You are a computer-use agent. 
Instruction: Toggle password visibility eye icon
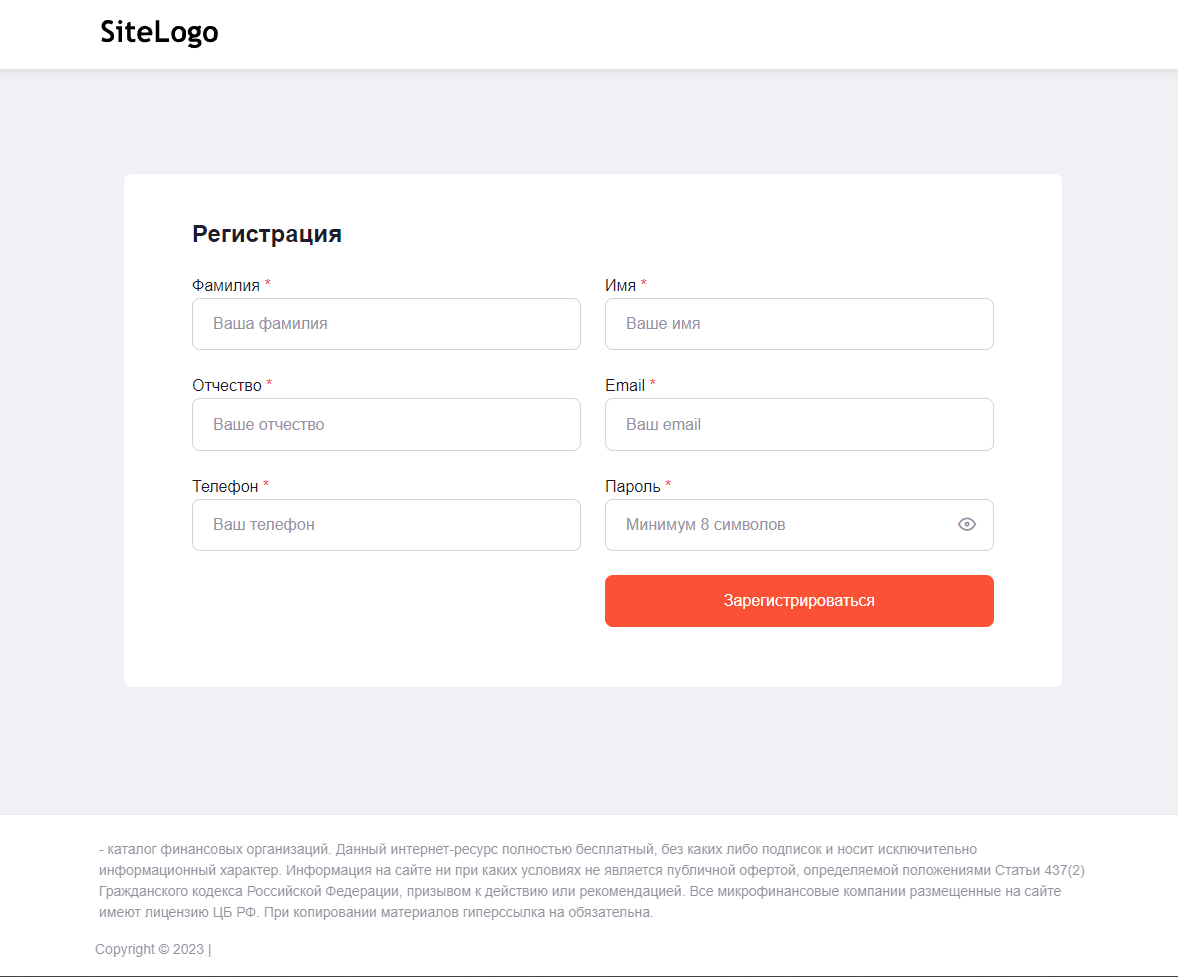[x=966, y=524]
